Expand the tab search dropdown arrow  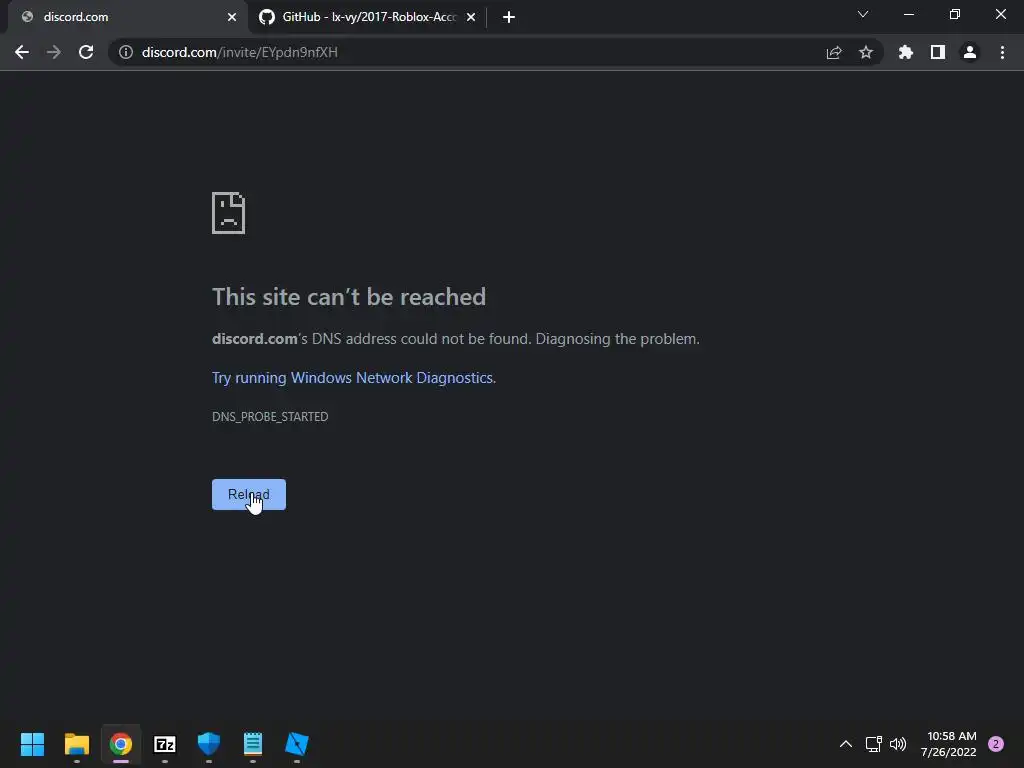[x=863, y=14]
